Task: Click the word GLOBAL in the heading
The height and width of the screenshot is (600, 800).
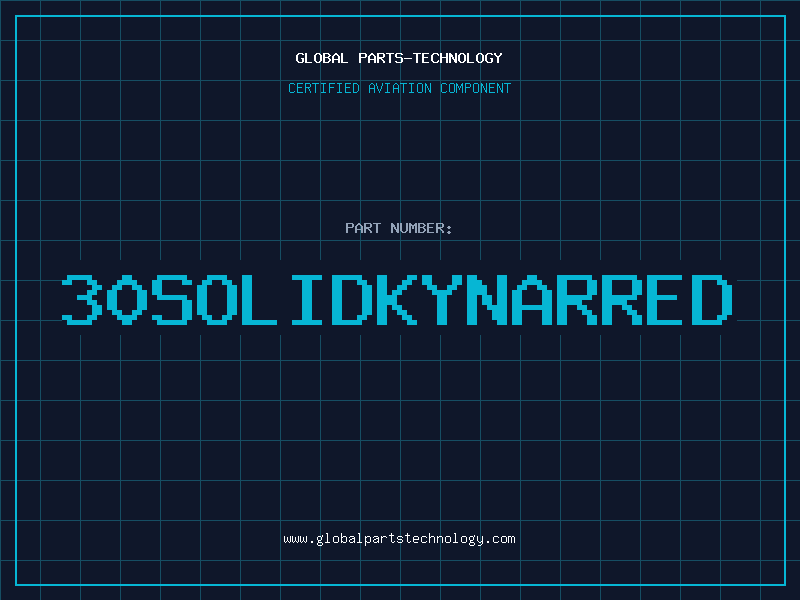Action: pyautogui.click(x=322, y=58)
